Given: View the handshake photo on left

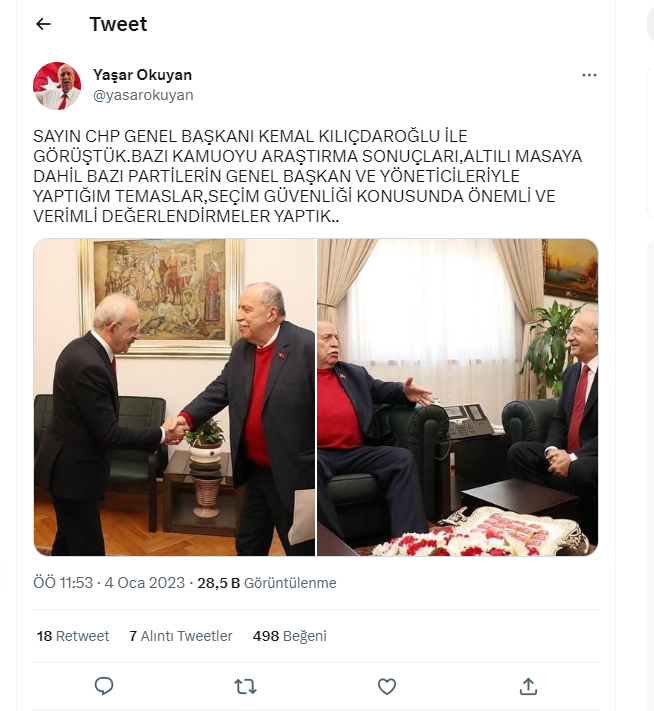Looking at the screenshot, I should (x=175, y=397).
